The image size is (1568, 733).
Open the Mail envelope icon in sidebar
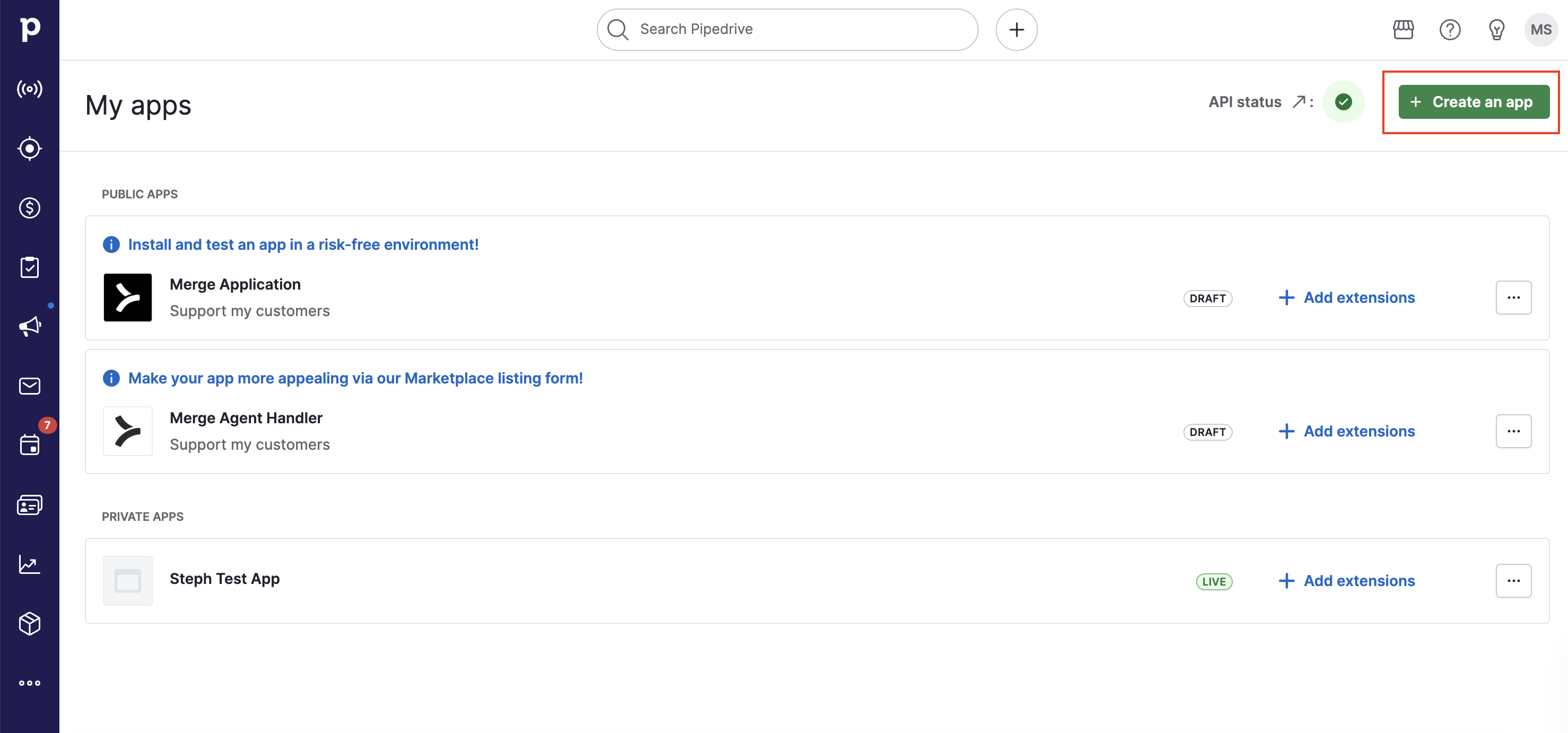point(29,386)
